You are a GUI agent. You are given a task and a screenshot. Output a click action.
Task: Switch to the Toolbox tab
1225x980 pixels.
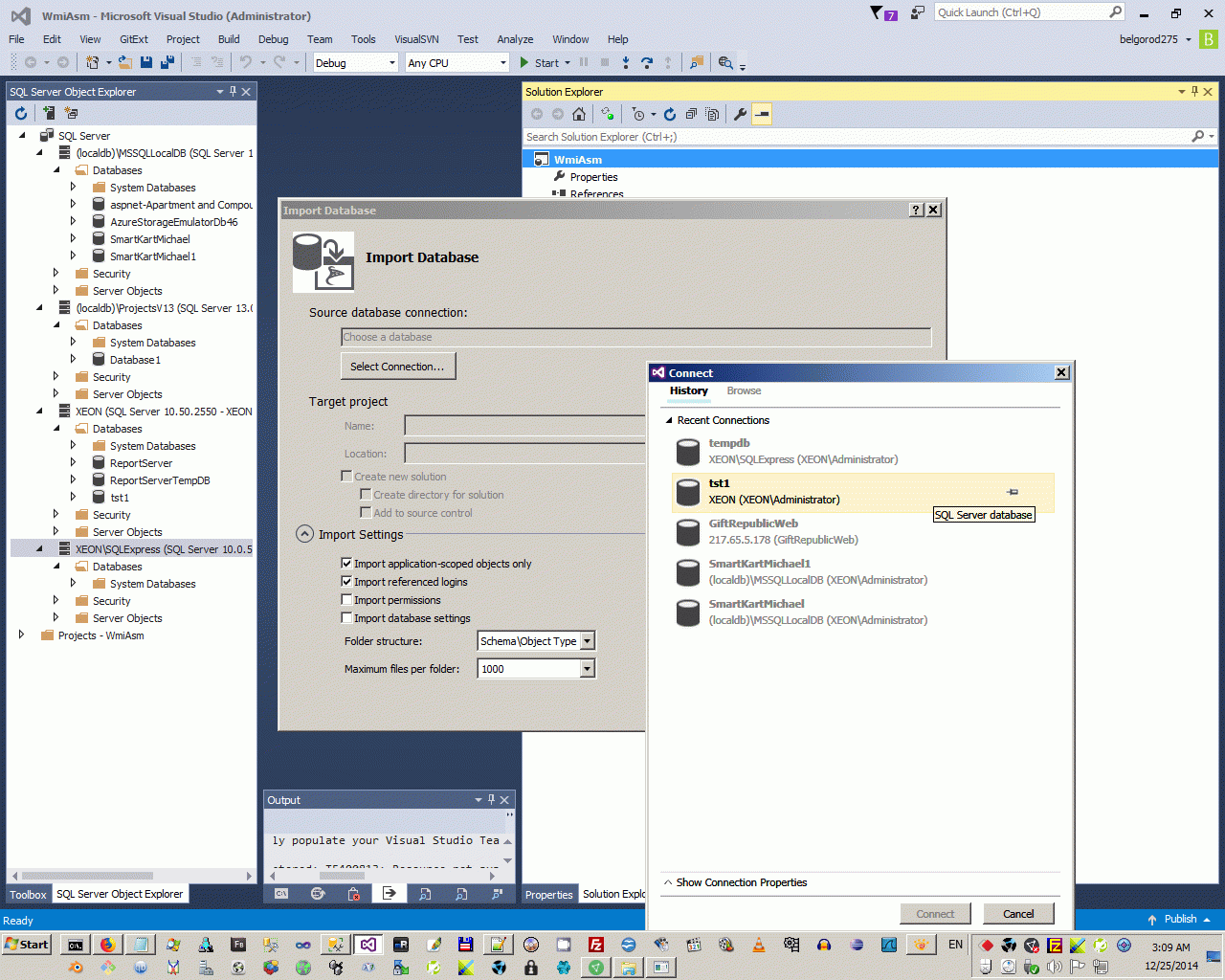(x=28, y=895)
